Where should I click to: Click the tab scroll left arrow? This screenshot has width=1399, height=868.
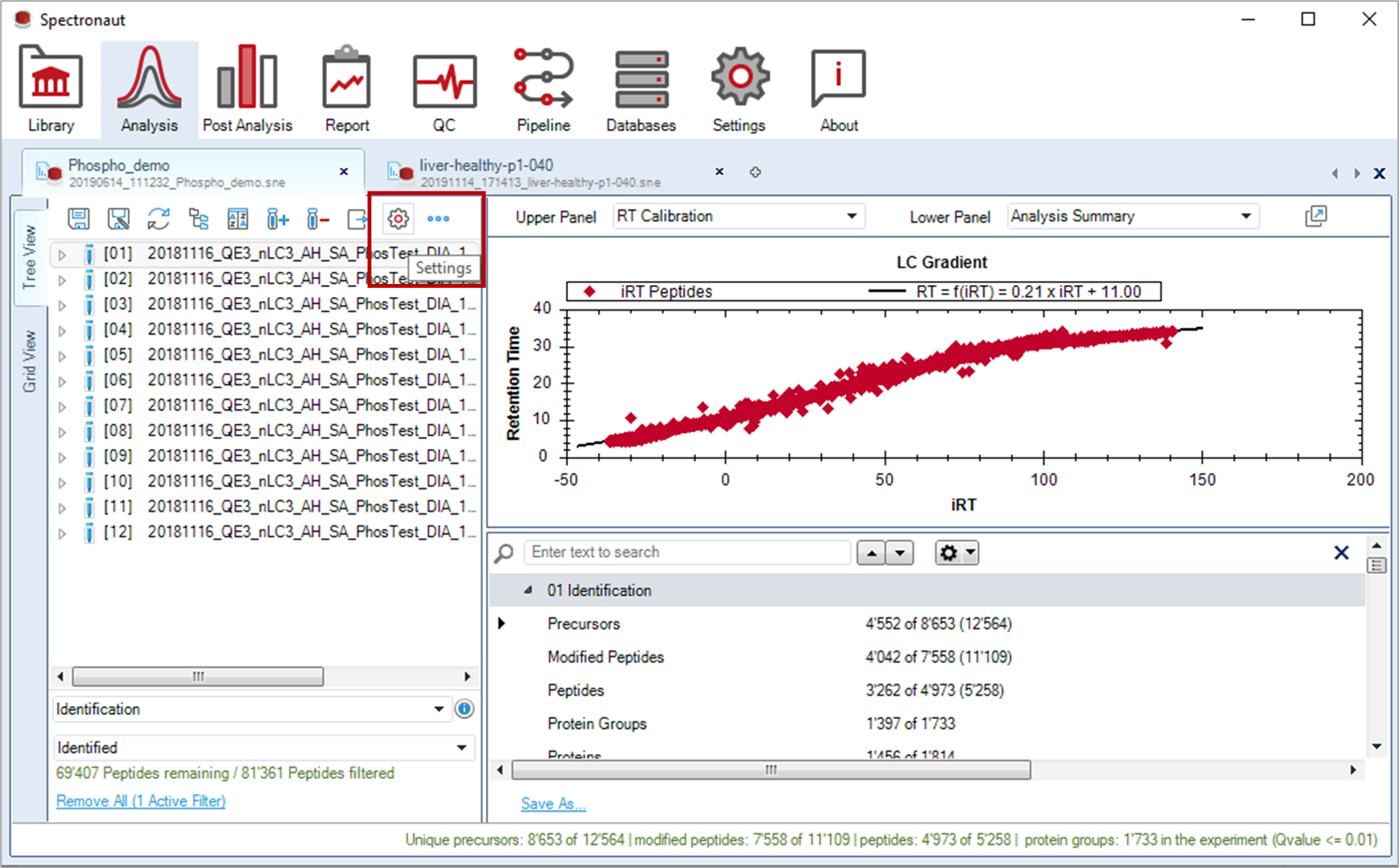[x=1335, y=174]
